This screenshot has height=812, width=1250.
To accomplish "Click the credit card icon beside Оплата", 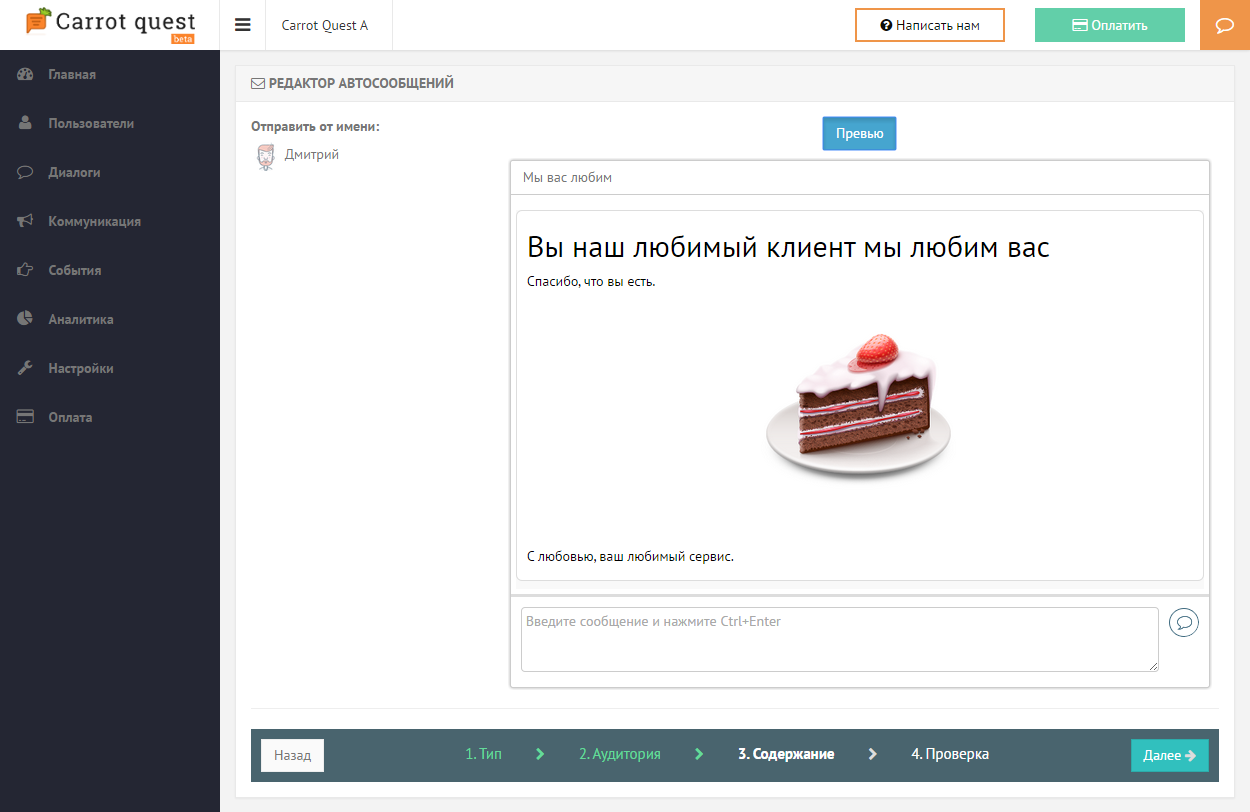I will pos(26,417).
